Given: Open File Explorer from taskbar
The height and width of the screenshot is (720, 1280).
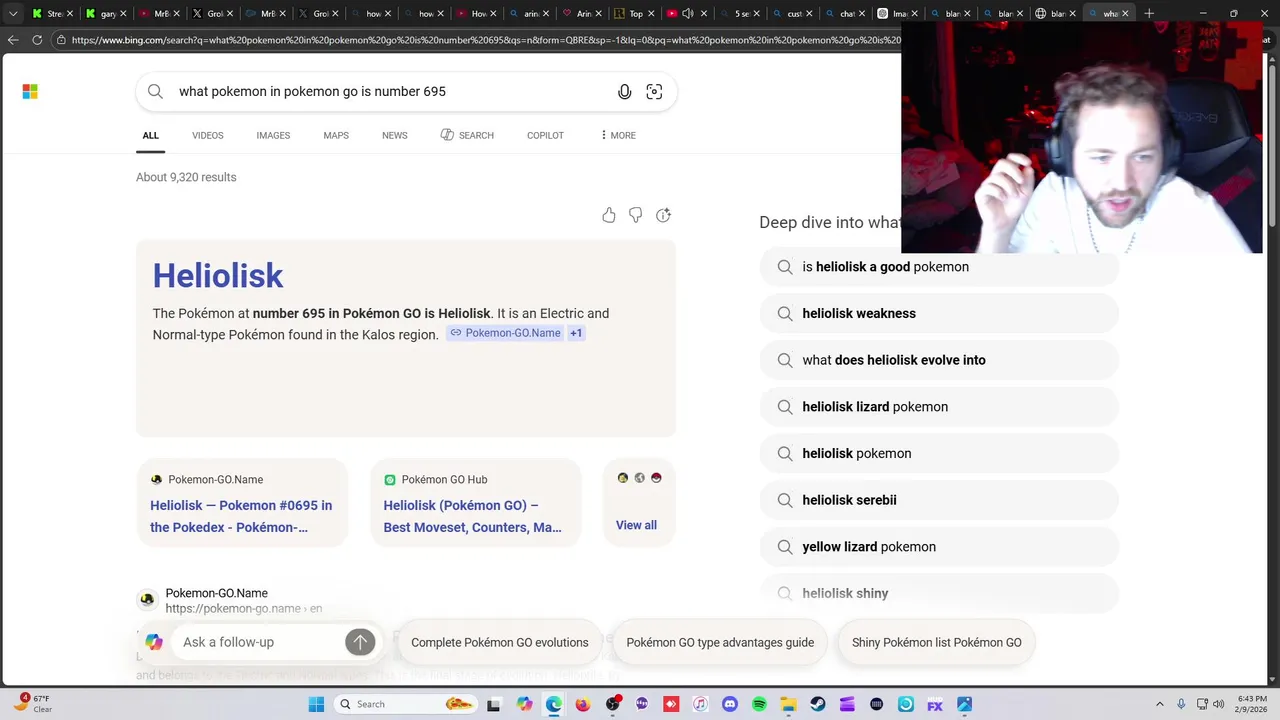Looking at the screenshot, I should point(789,704).
